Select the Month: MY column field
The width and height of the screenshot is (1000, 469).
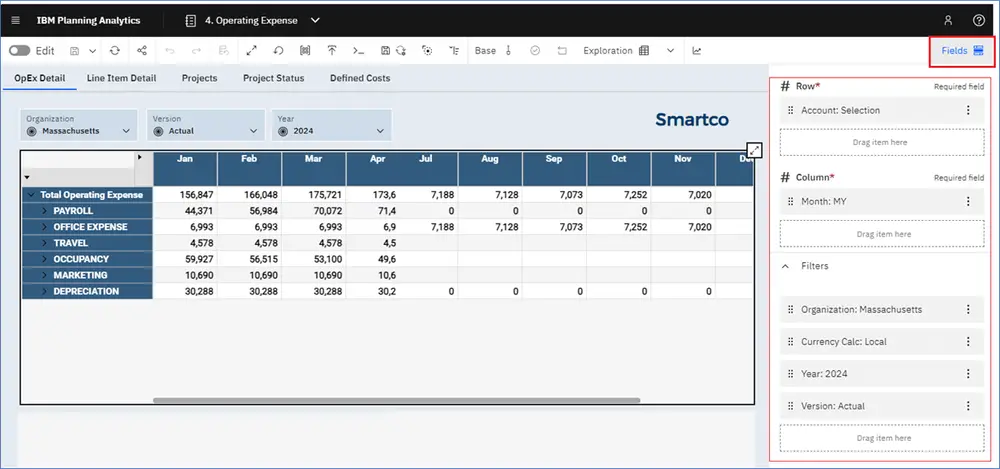pyautogui.click(x=882, y=202)
